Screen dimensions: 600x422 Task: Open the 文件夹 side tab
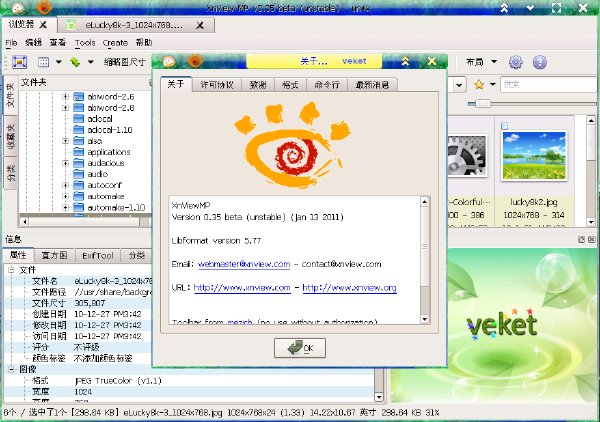(x=10, y=95)
